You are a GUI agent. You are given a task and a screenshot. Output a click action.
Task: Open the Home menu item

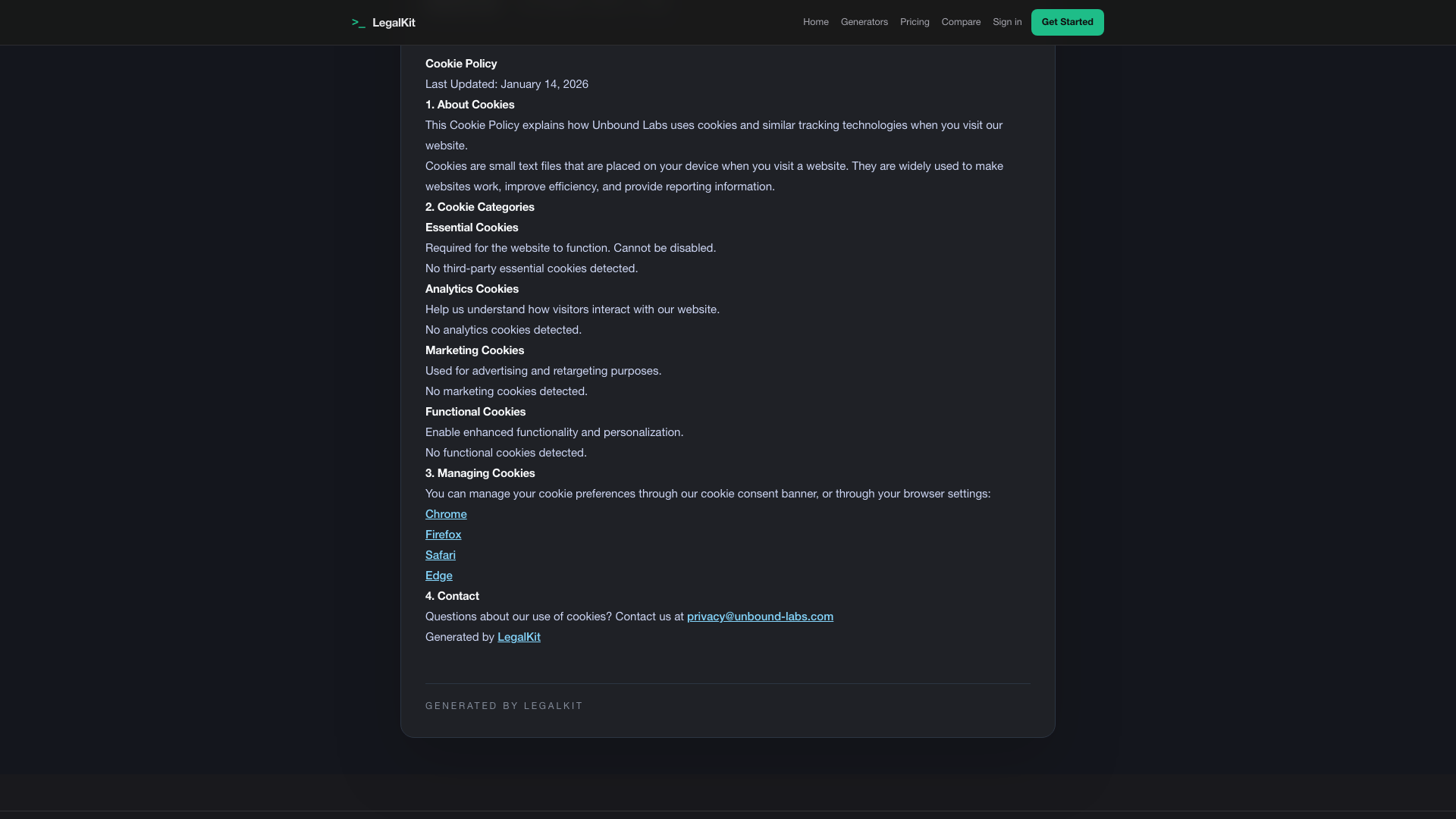(815, 22)
